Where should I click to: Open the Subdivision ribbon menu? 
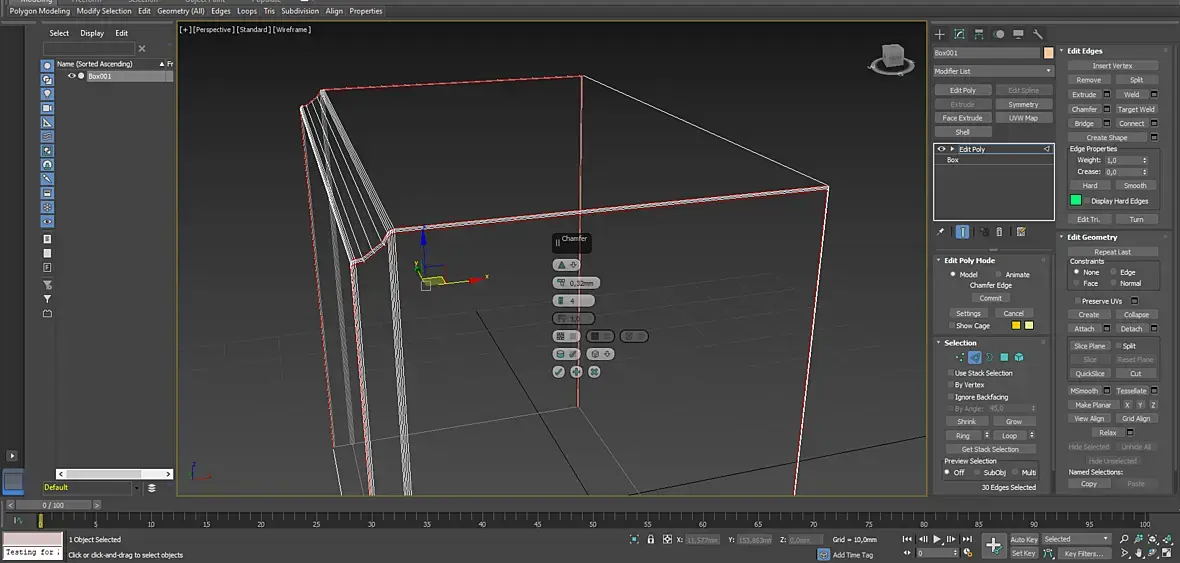click(300, 11)
